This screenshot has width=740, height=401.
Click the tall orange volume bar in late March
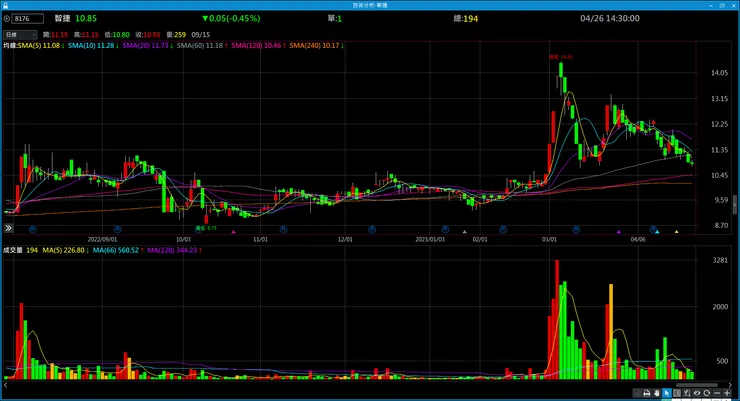tap(611, 331)
